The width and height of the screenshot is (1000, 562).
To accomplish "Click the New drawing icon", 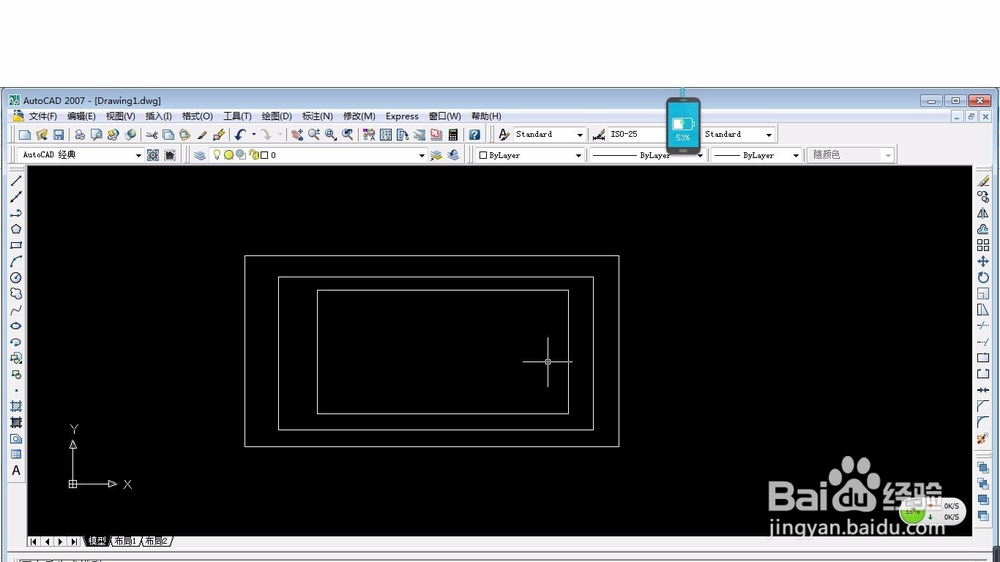I will tap(25, 135).
